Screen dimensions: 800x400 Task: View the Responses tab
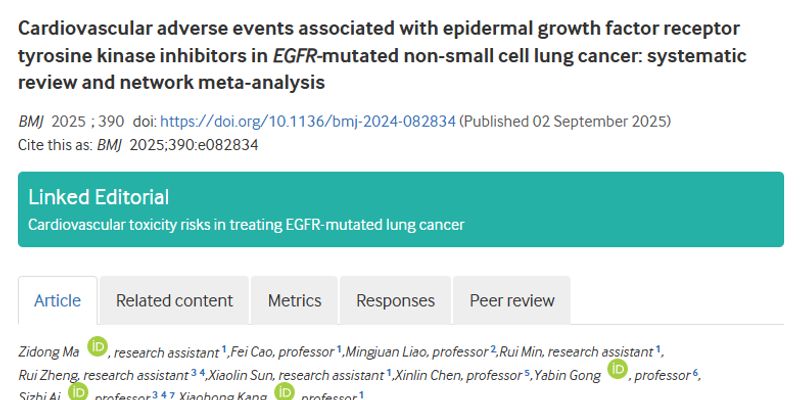pos(395,300)
